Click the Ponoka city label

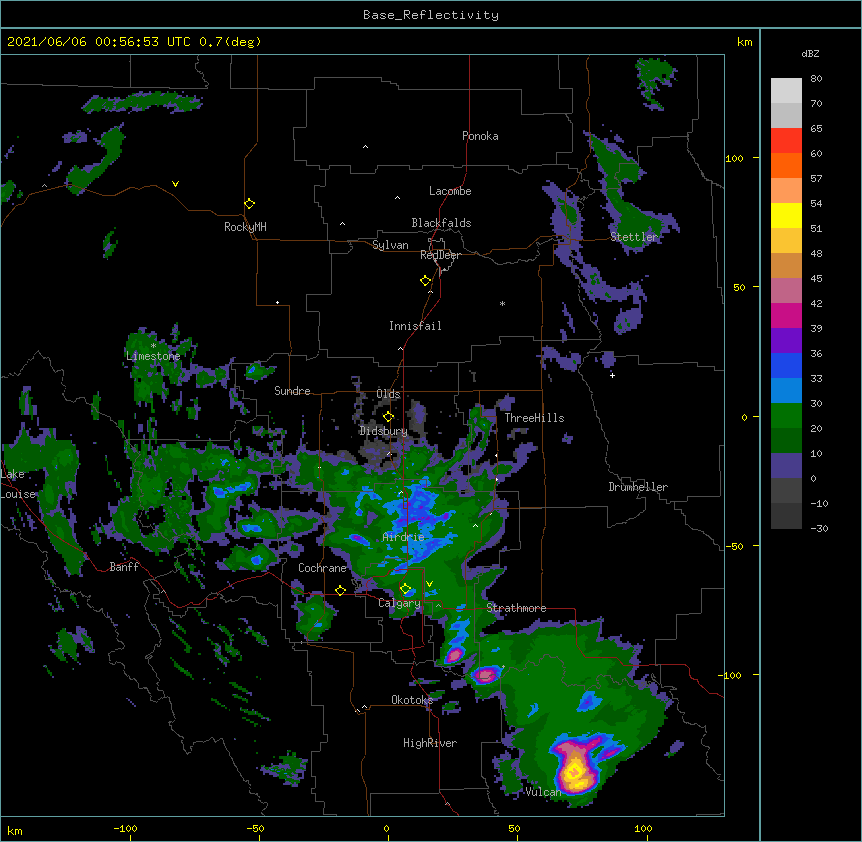pos(480,136)
